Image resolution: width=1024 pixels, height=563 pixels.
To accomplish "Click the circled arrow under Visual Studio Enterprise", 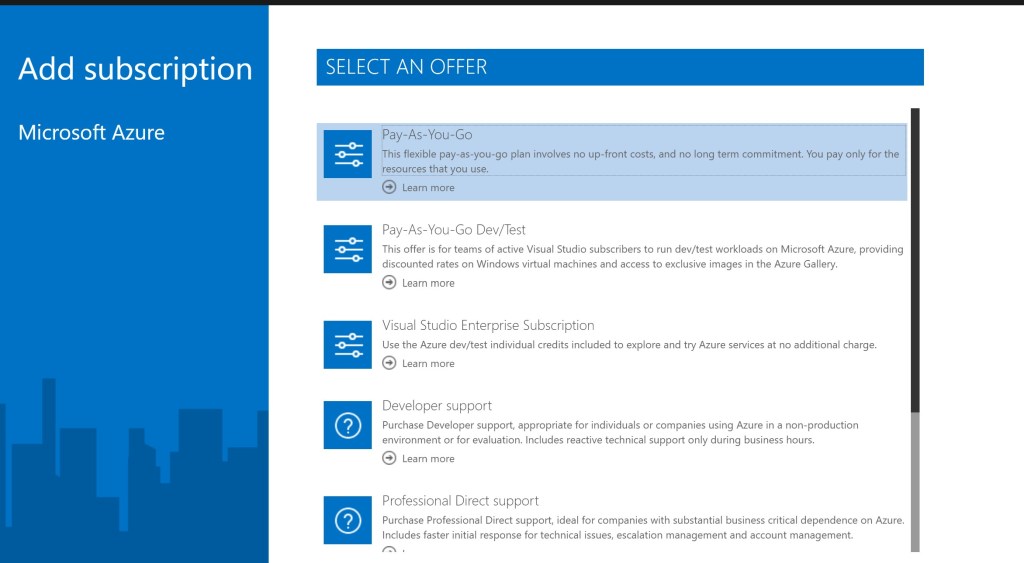I will 389,363.
